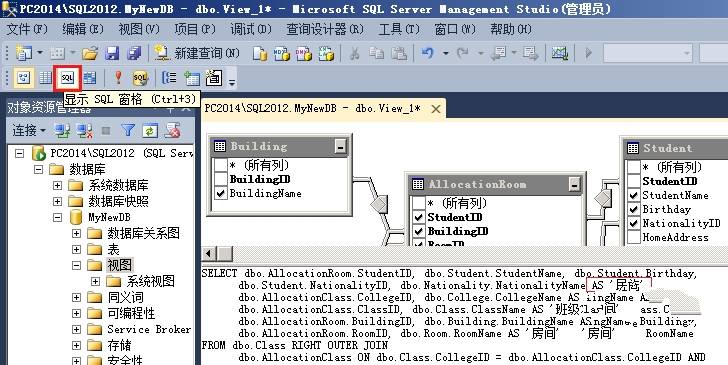Click the 新建查询 button
This screenshot has height=365, width=728.
coord(198,53)
